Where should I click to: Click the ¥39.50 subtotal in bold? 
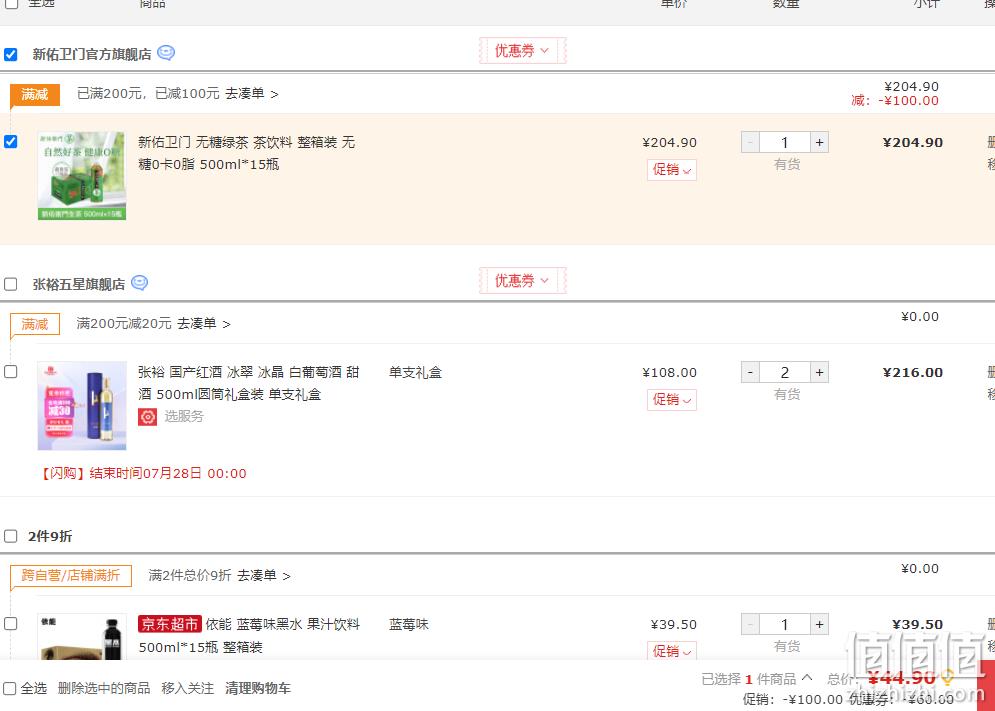pyautogui.click(x=917, y=625)
